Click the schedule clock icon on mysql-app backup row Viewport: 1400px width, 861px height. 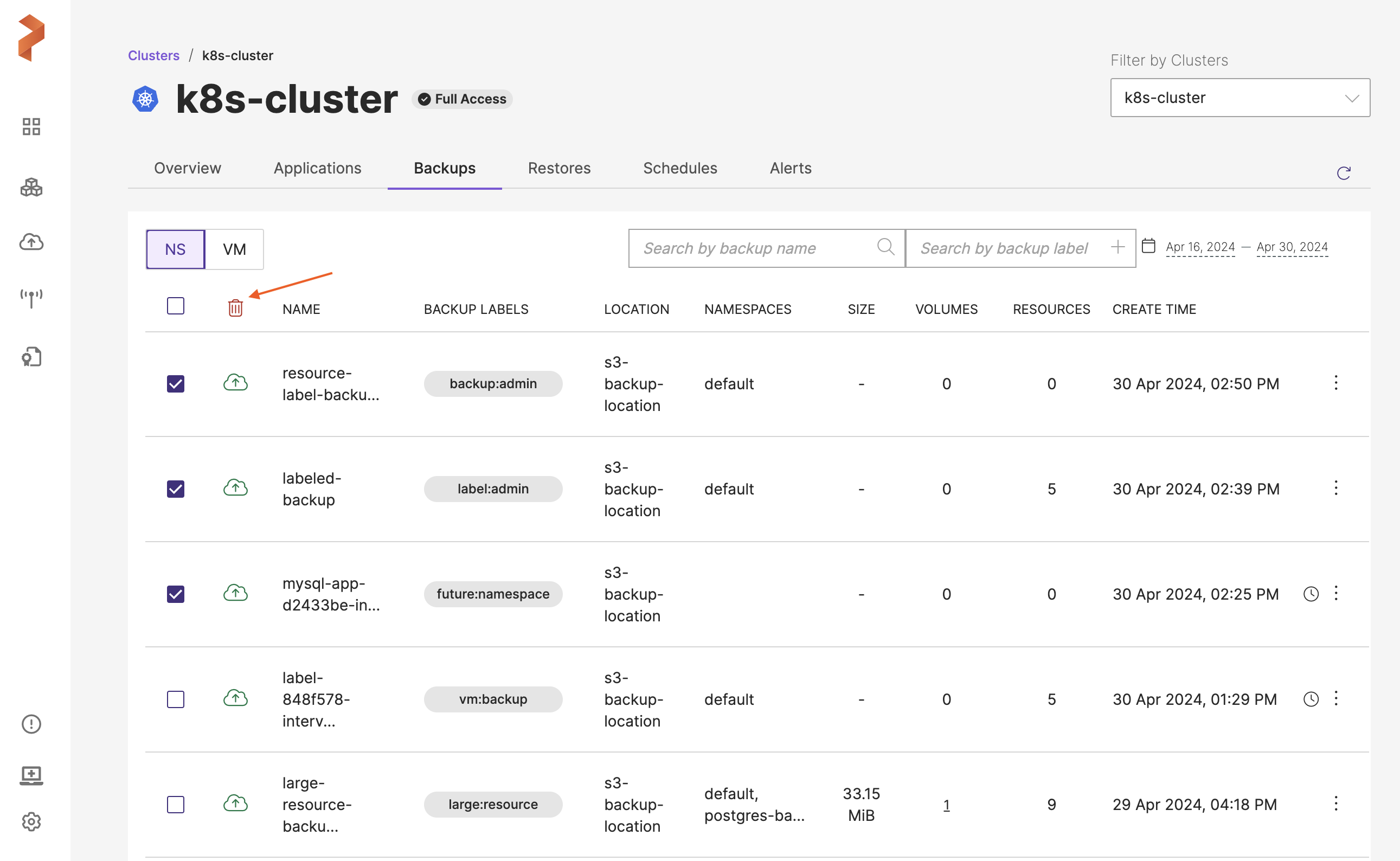[1311, 594]
